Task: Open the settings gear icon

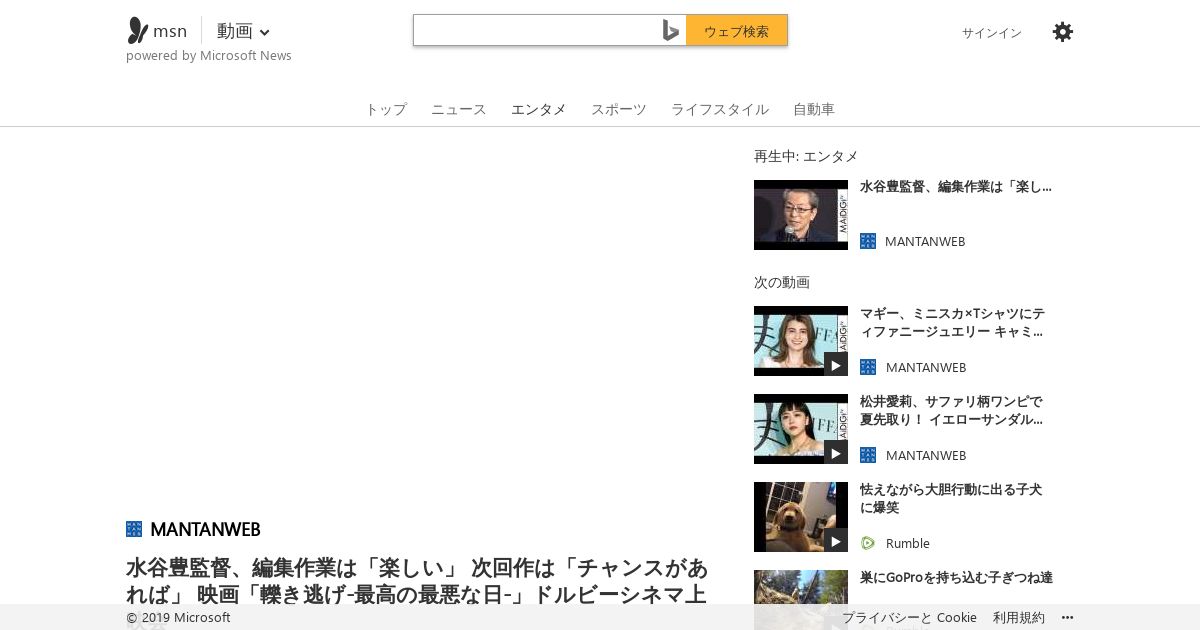Action: pos(1063,32)
